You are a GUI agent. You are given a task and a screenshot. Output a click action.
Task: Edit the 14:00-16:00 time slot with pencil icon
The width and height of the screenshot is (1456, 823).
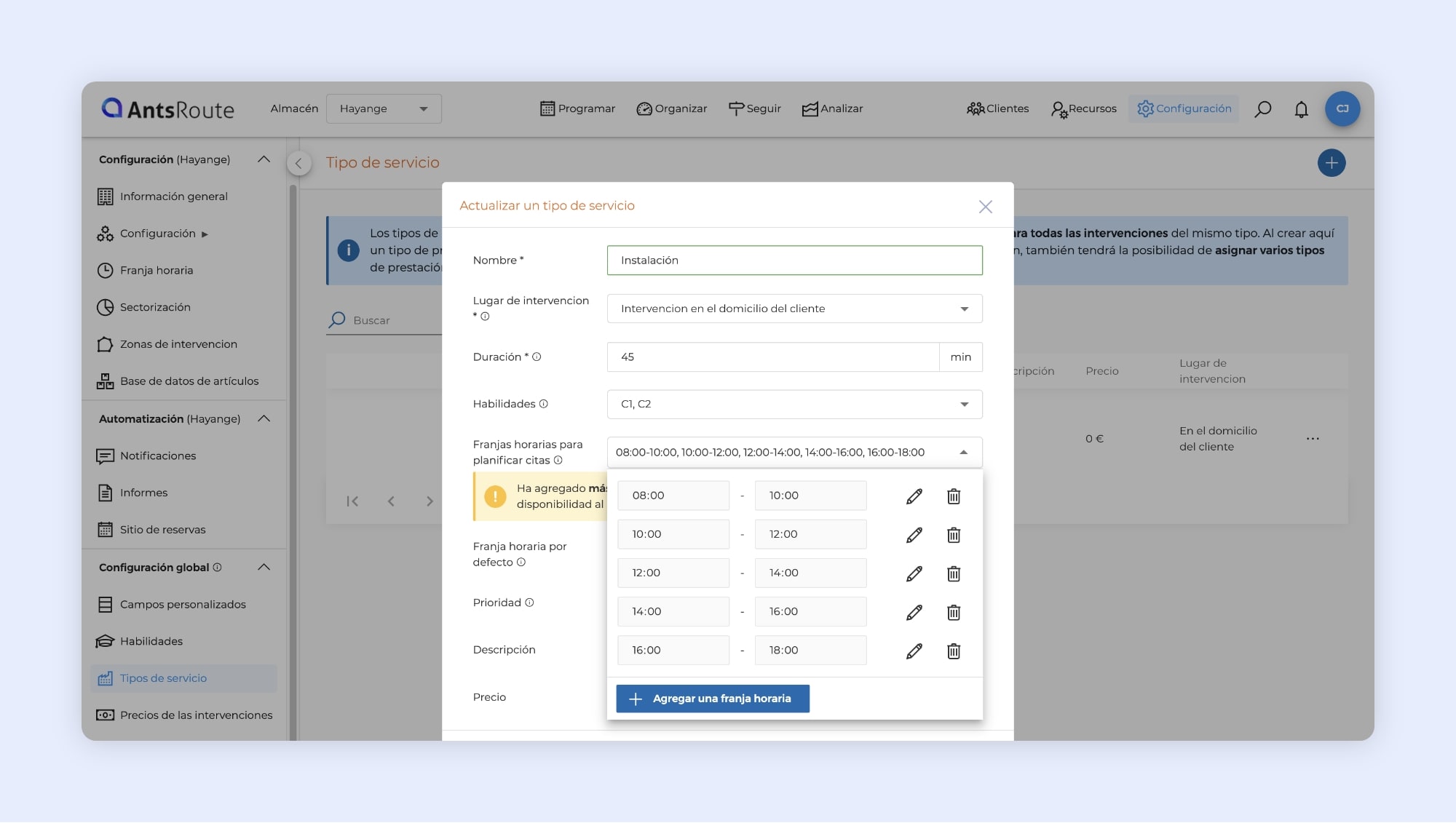click(914, 612)
